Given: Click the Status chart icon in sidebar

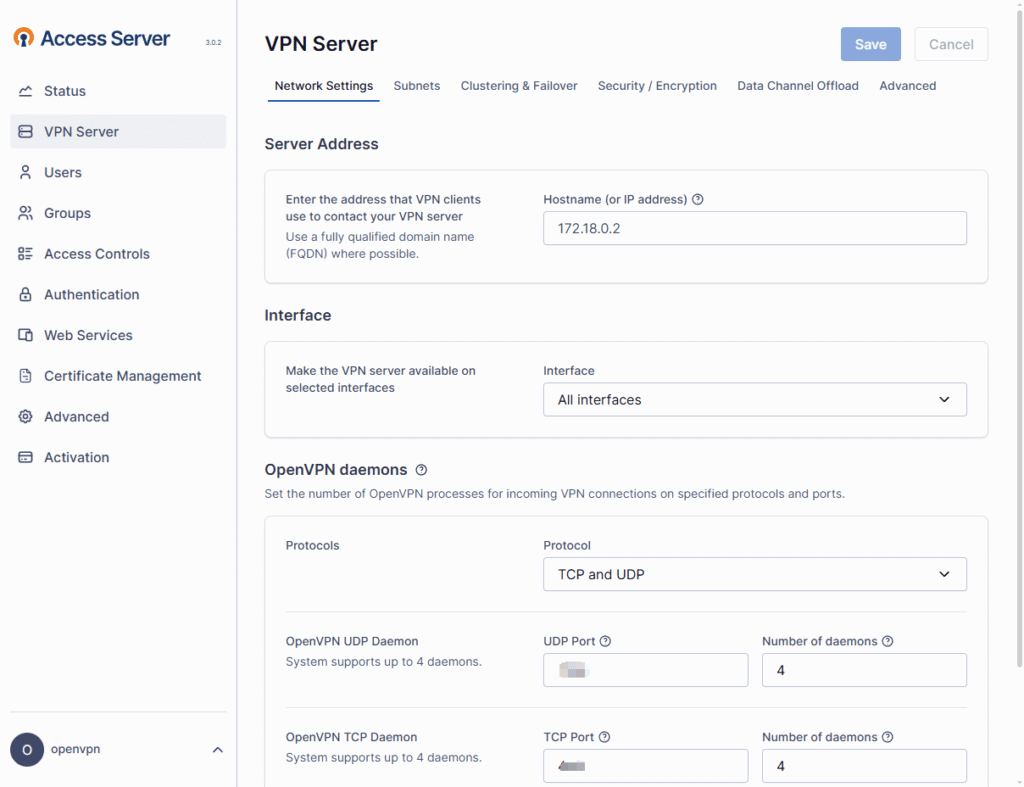Looking at the screenshot, I should (x=26, y=91).
